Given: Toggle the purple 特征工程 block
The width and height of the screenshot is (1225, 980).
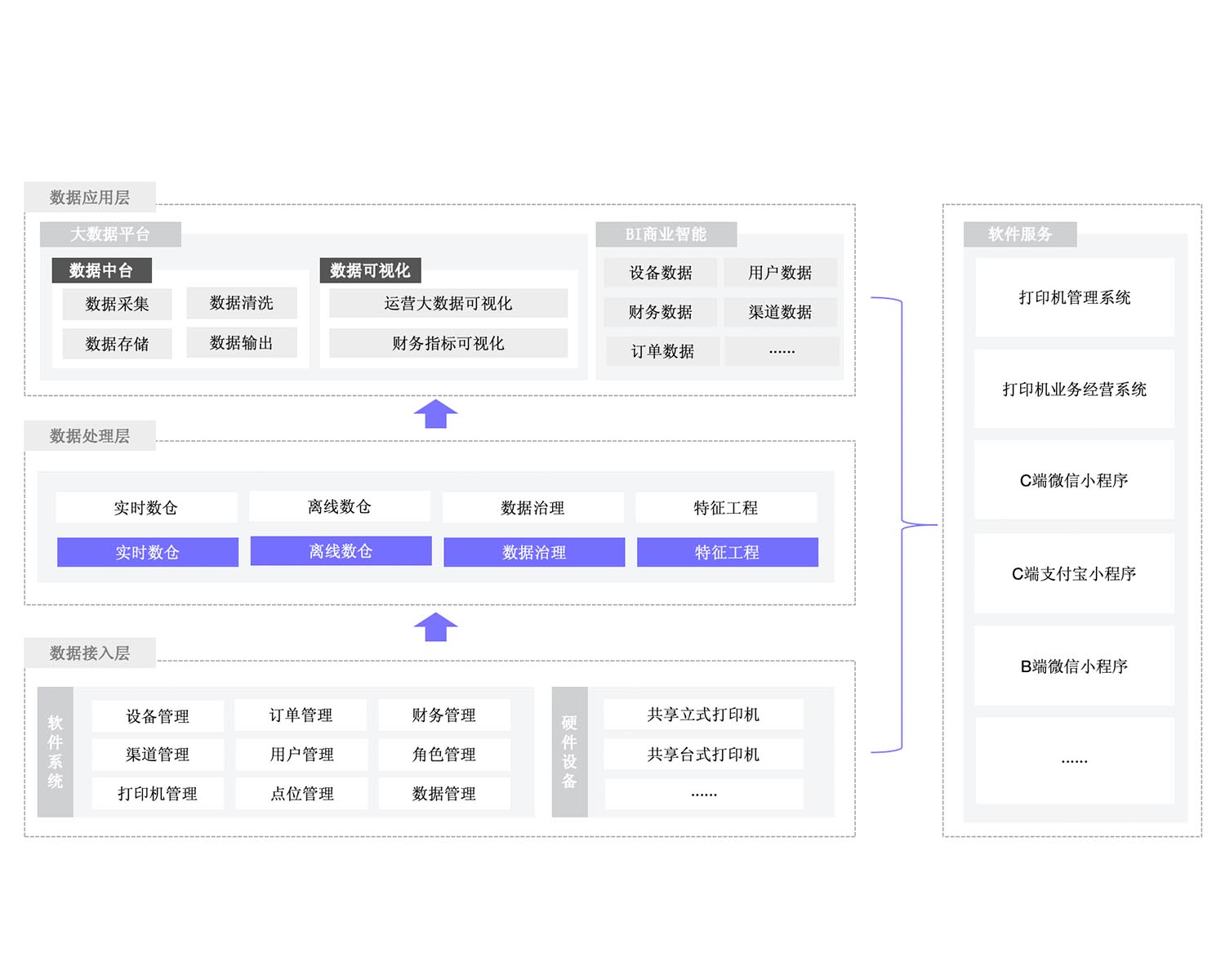Looking at the screenshot, I should pyautogui.click(x=726, y=552).
